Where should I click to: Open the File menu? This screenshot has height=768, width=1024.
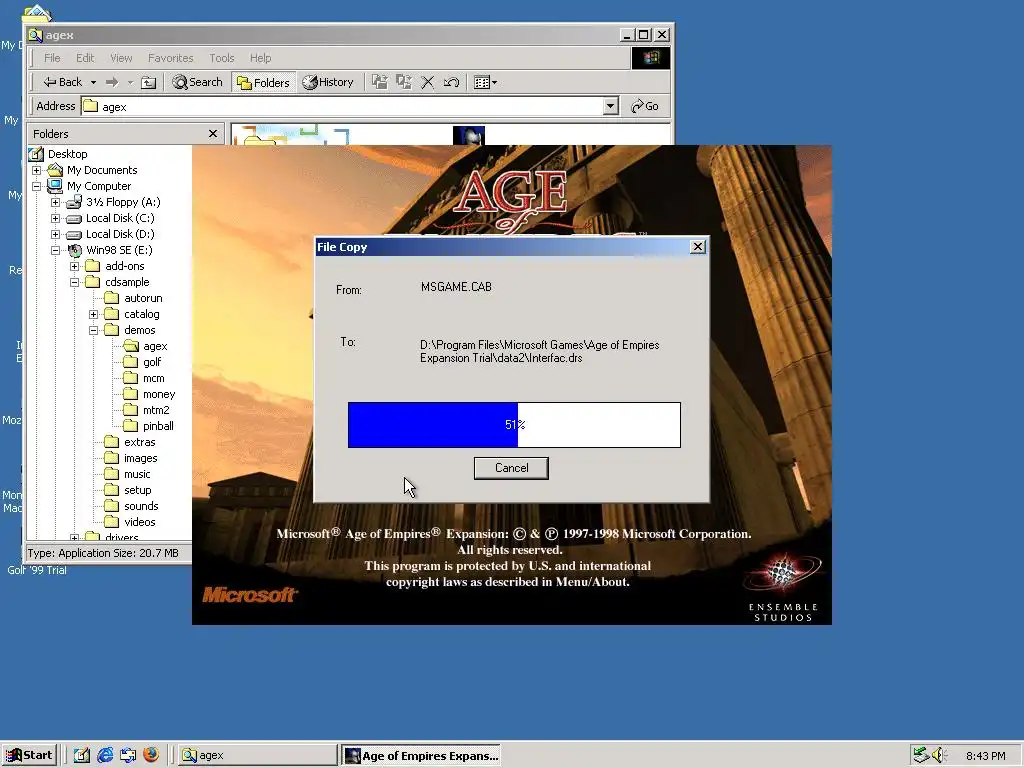coord(52,58)
